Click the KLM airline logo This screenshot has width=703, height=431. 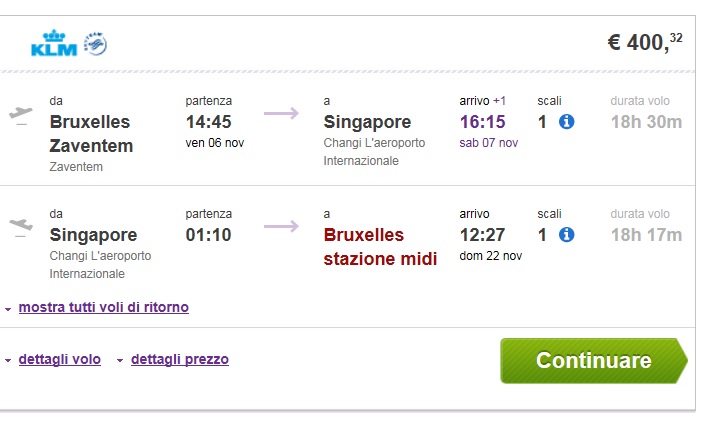[54, 44]
